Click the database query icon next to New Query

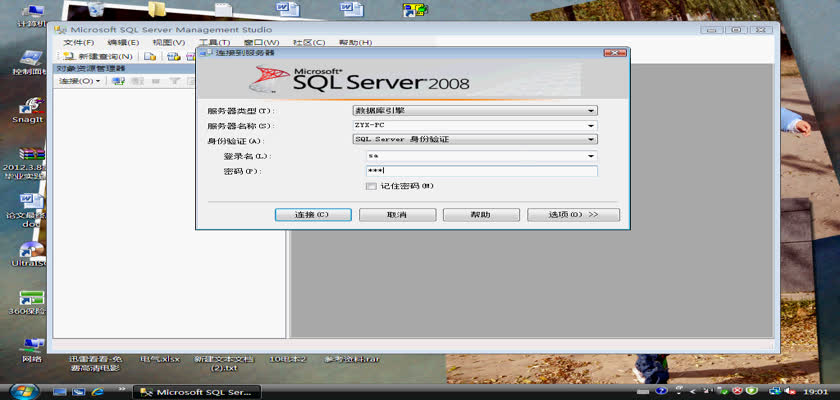tap(150, 56)
